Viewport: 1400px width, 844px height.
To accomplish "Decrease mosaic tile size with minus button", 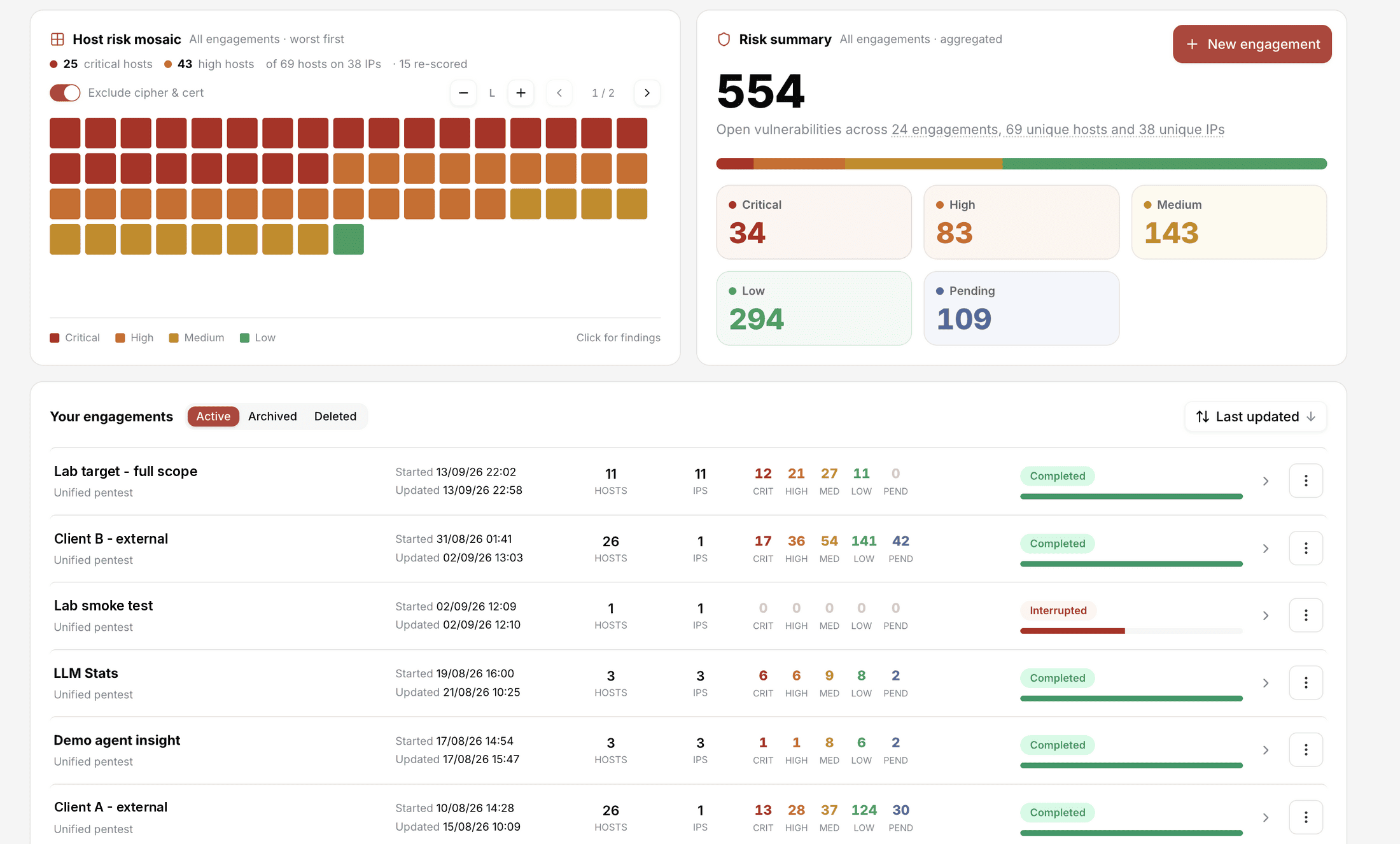I will [x=463, y=93].
